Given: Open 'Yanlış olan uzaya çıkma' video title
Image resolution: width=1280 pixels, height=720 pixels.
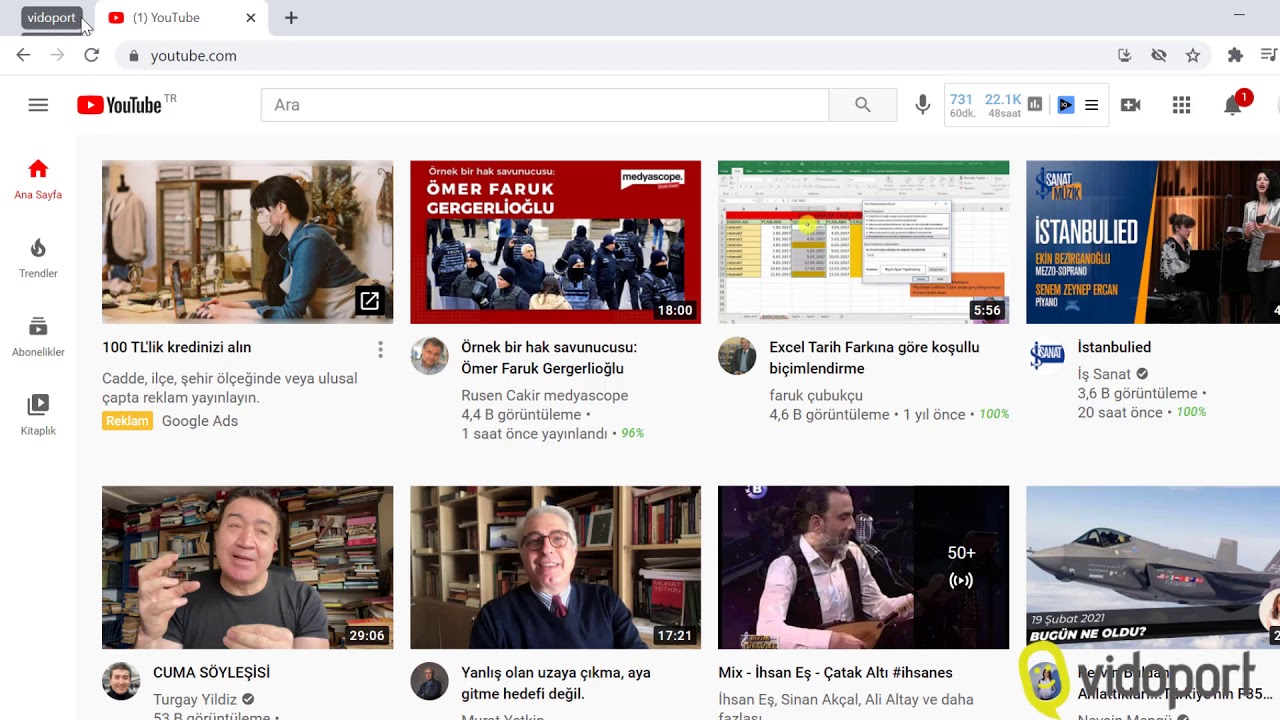Looking at the screenshot, I should point(556,683).
